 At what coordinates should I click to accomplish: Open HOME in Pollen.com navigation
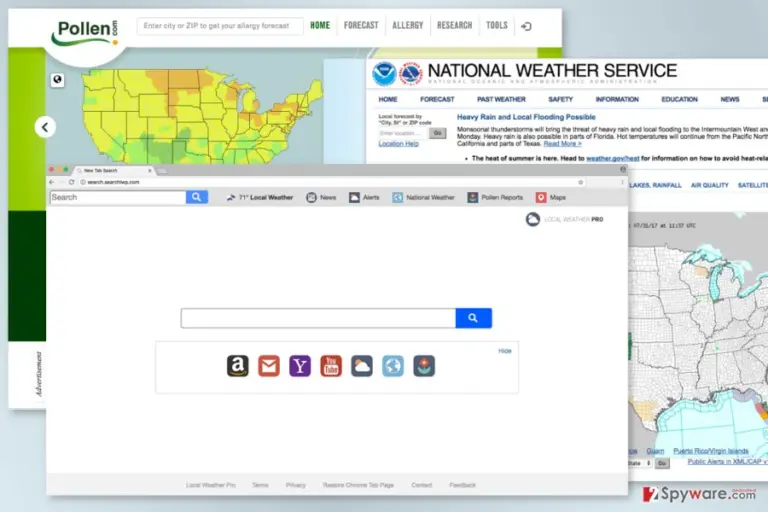320,25
